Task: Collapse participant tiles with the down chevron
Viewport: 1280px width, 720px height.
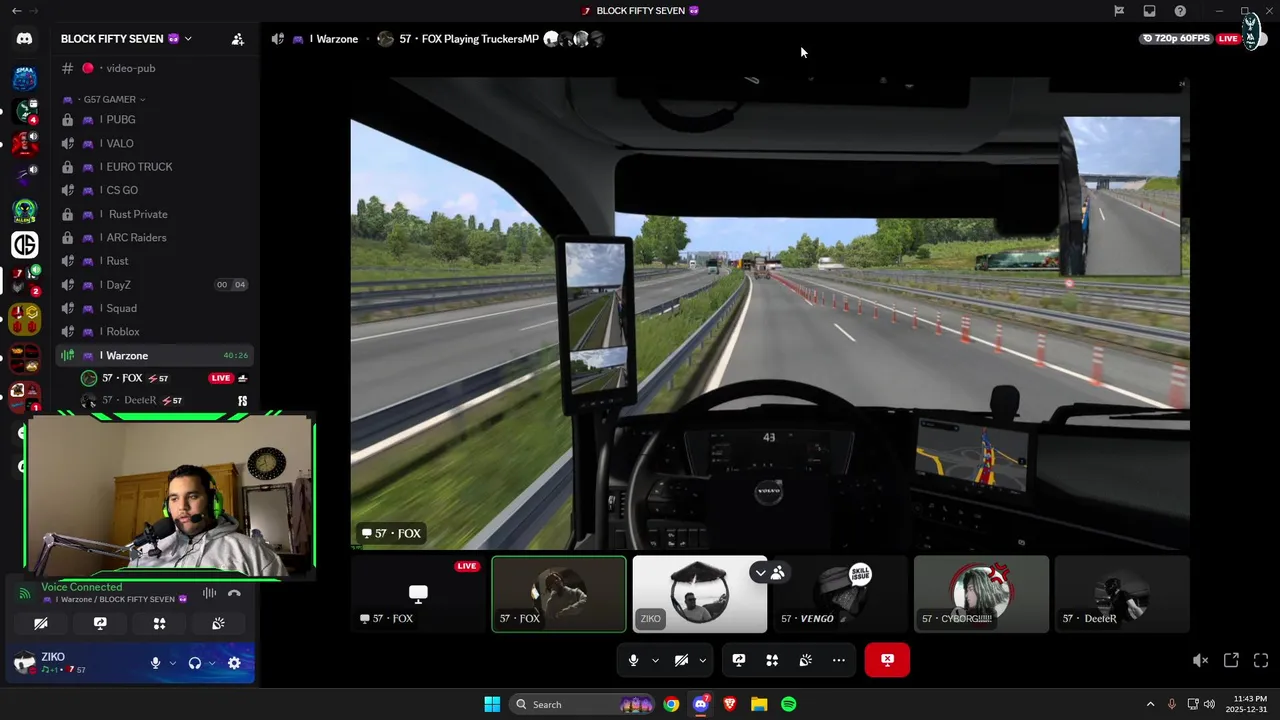Action: (760, 572)
